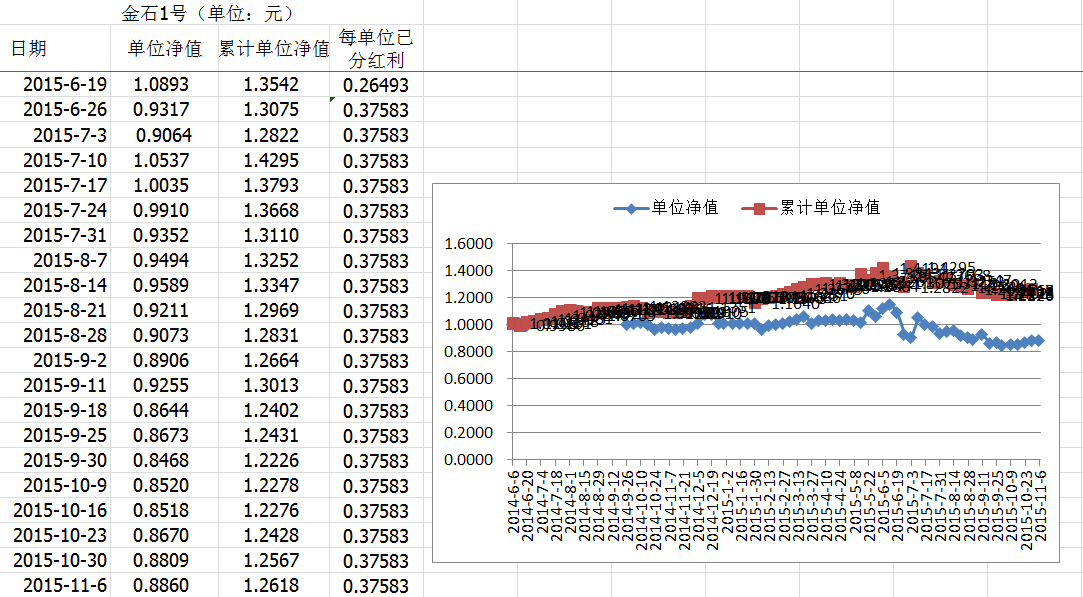Click the 1.6000 label on chart vertical axis
This screenshot has height=597, width=1083.
tap(468, 243)
